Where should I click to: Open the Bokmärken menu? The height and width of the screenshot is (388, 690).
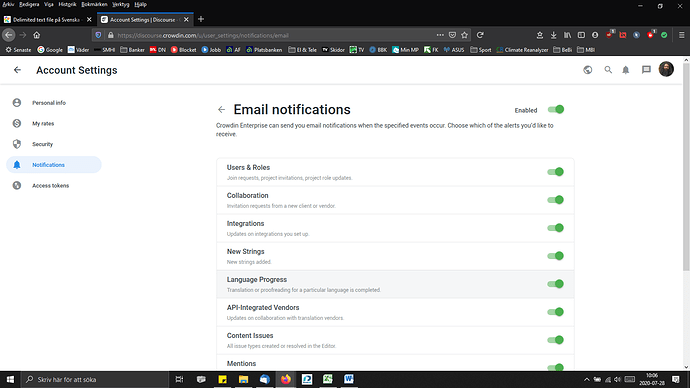(x=94, y=4)
